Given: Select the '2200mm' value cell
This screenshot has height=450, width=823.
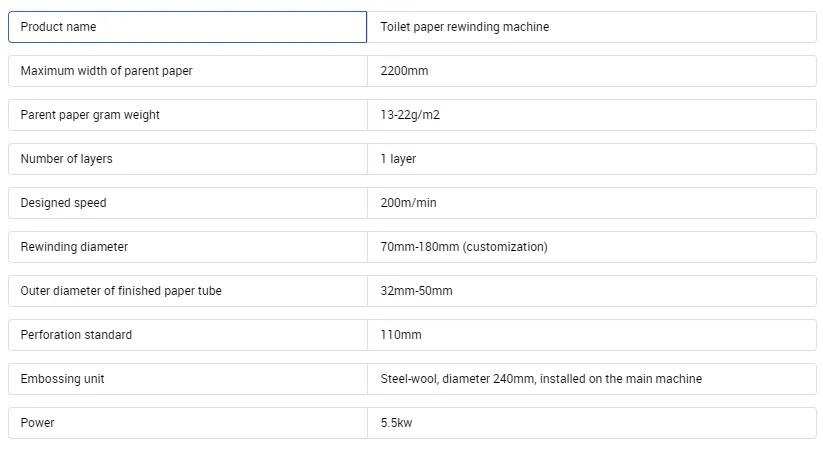Looking at the screenshot, I should [591, 71].
